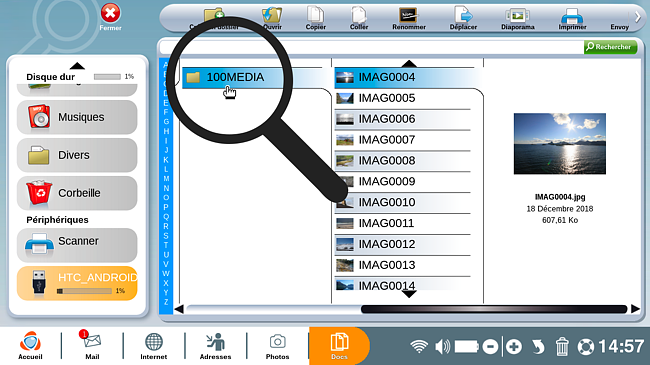
Task: Toggle the volume speaker icon
Action: [x=443, y=346]
